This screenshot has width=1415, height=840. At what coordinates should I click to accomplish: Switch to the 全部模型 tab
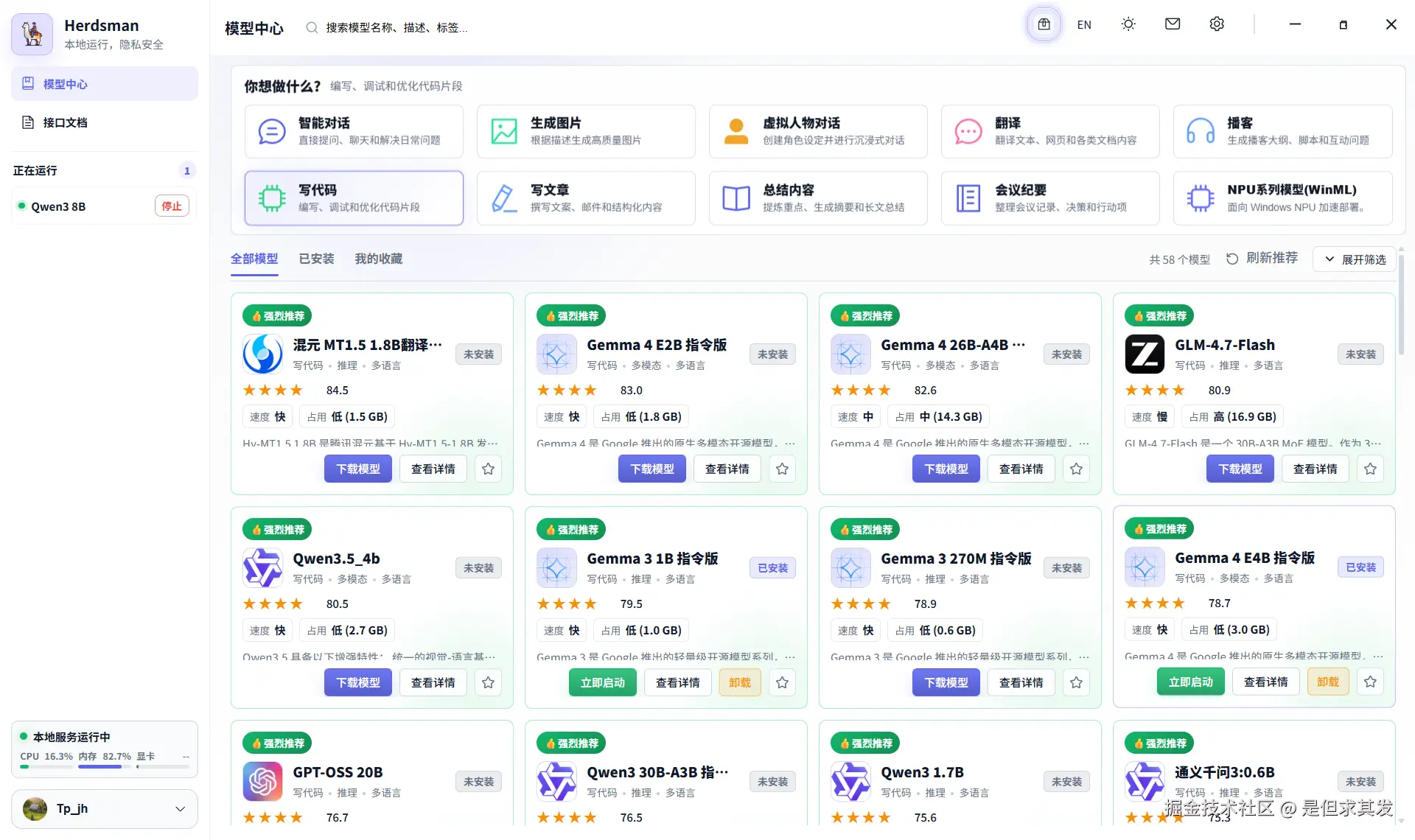pyautogui.click(x=254, y=259)
